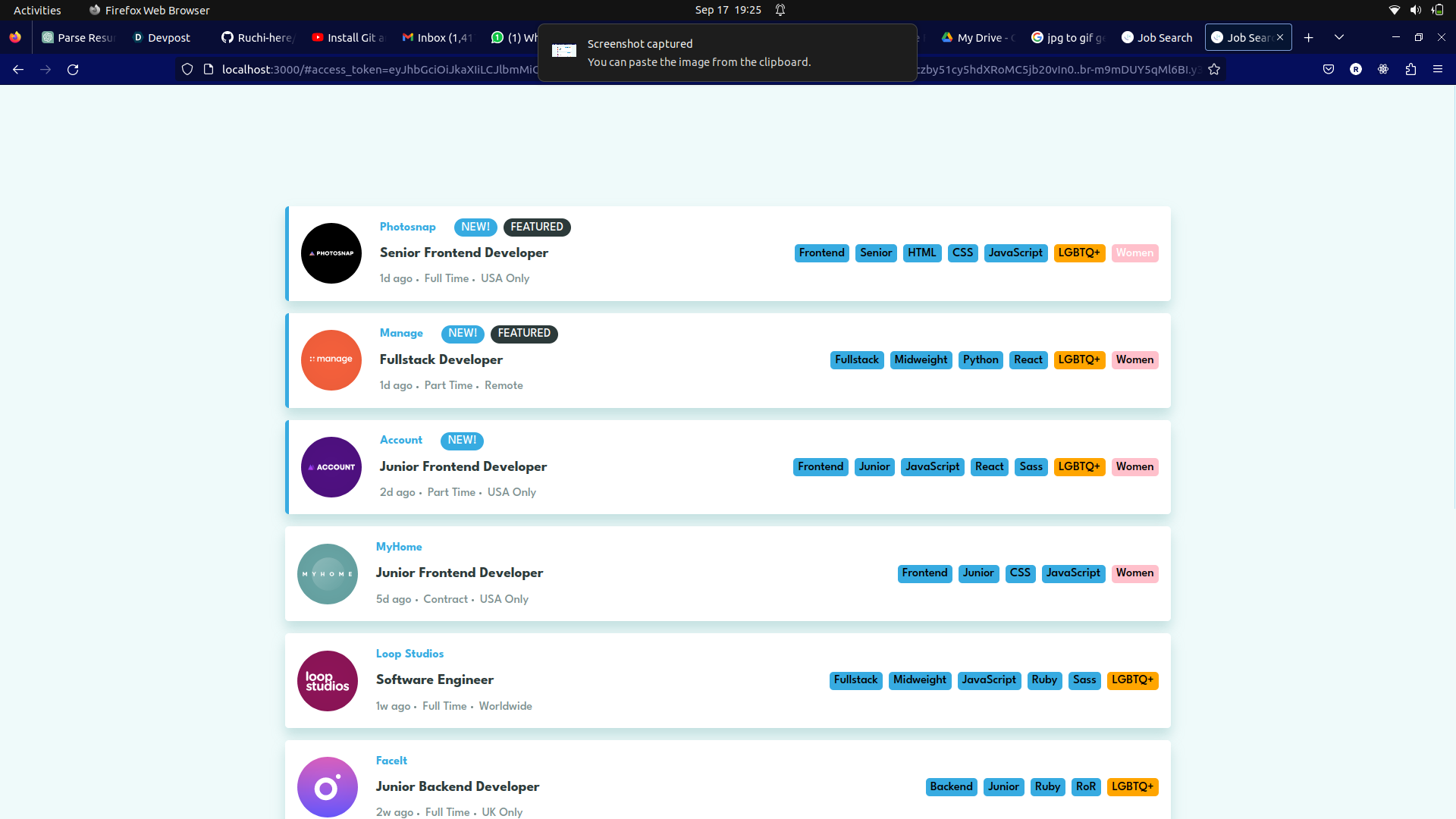Open the Firefox hamburger application menu
The width and height of the screenshot is (1456, 819).
point(1438,70)
